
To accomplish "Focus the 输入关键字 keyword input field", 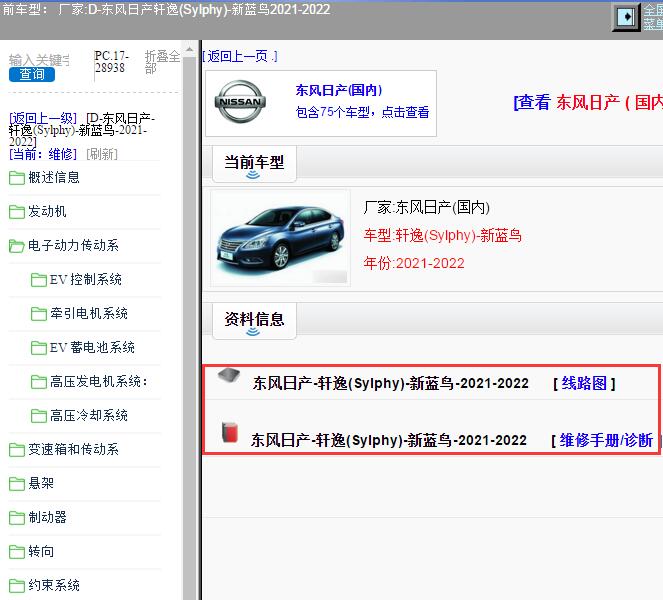I will (39, 60).
